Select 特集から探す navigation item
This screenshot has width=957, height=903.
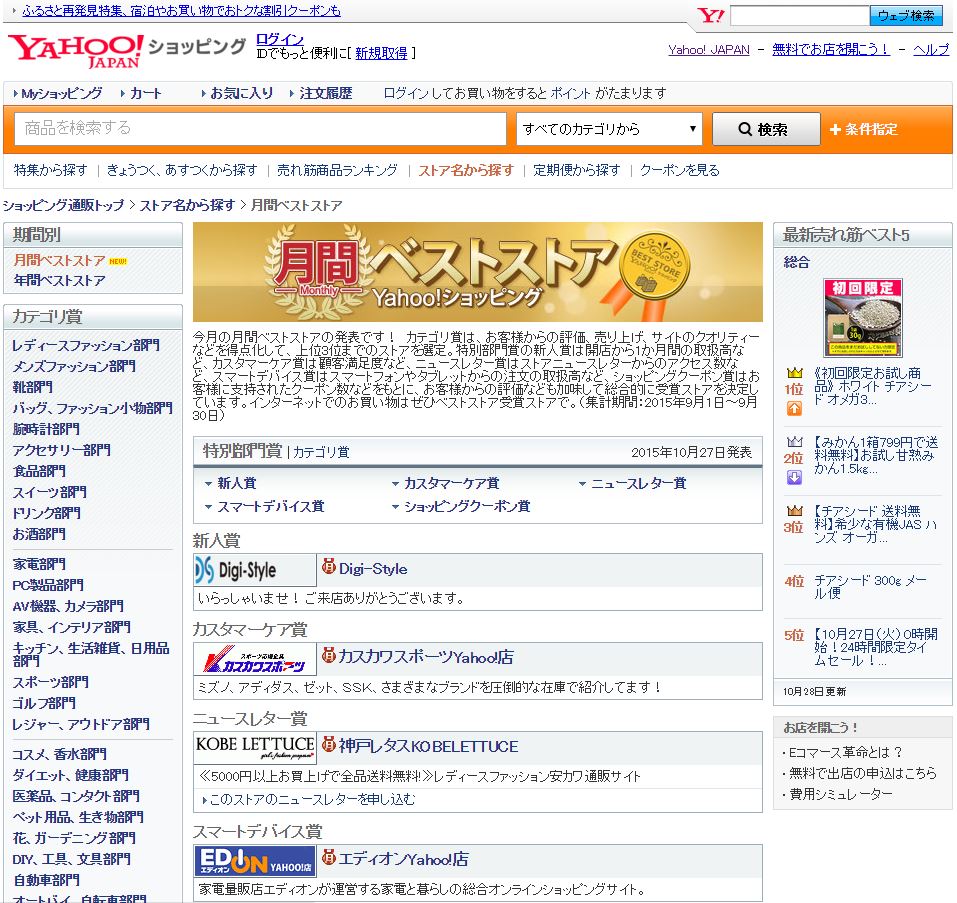(x=51, y=170)
